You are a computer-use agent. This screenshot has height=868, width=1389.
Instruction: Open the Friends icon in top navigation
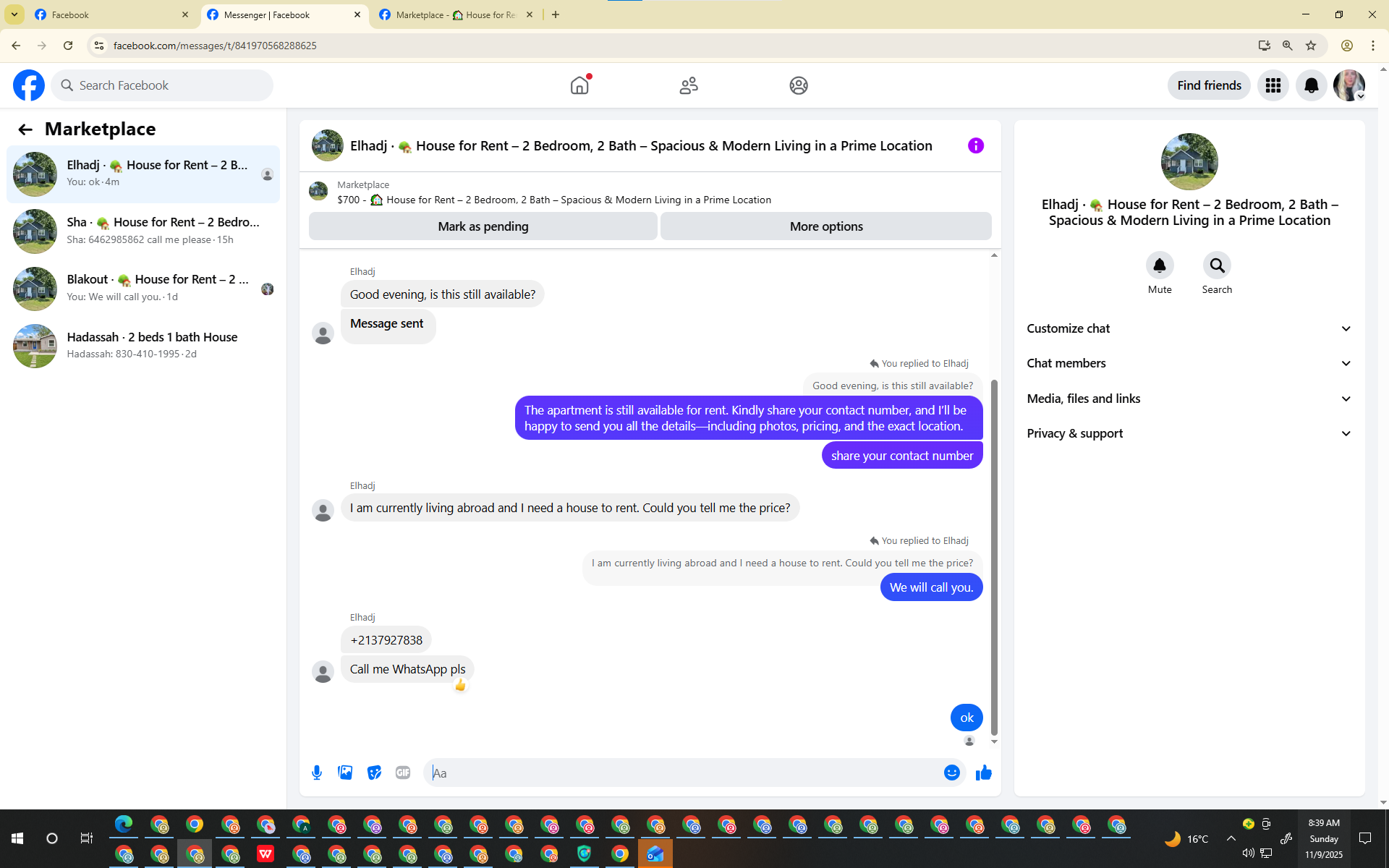click(x=689, y=85)
